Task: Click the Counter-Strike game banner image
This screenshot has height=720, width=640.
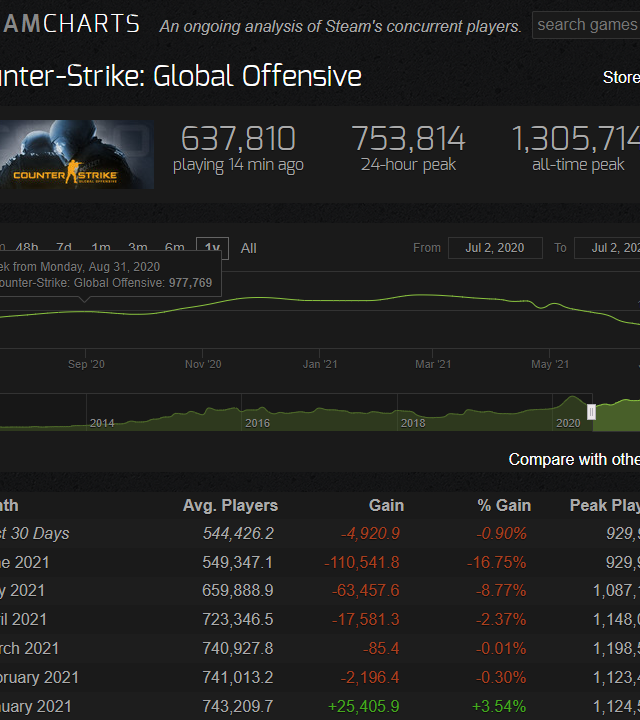Action: pyautogui.click(x=77, y=155)
